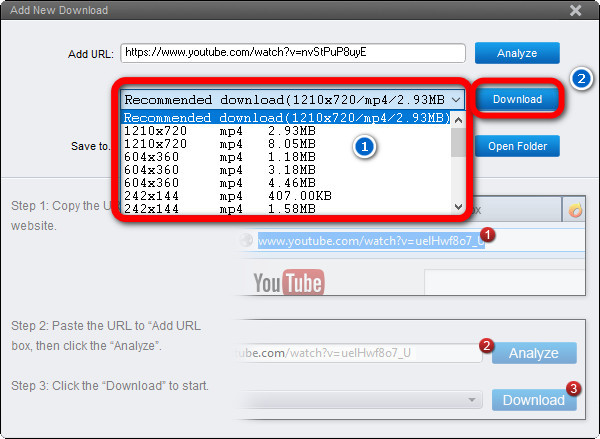This screenshot has width=600, height=439.
Task: Click inside the Add URL input field
Action: [293, 52]
